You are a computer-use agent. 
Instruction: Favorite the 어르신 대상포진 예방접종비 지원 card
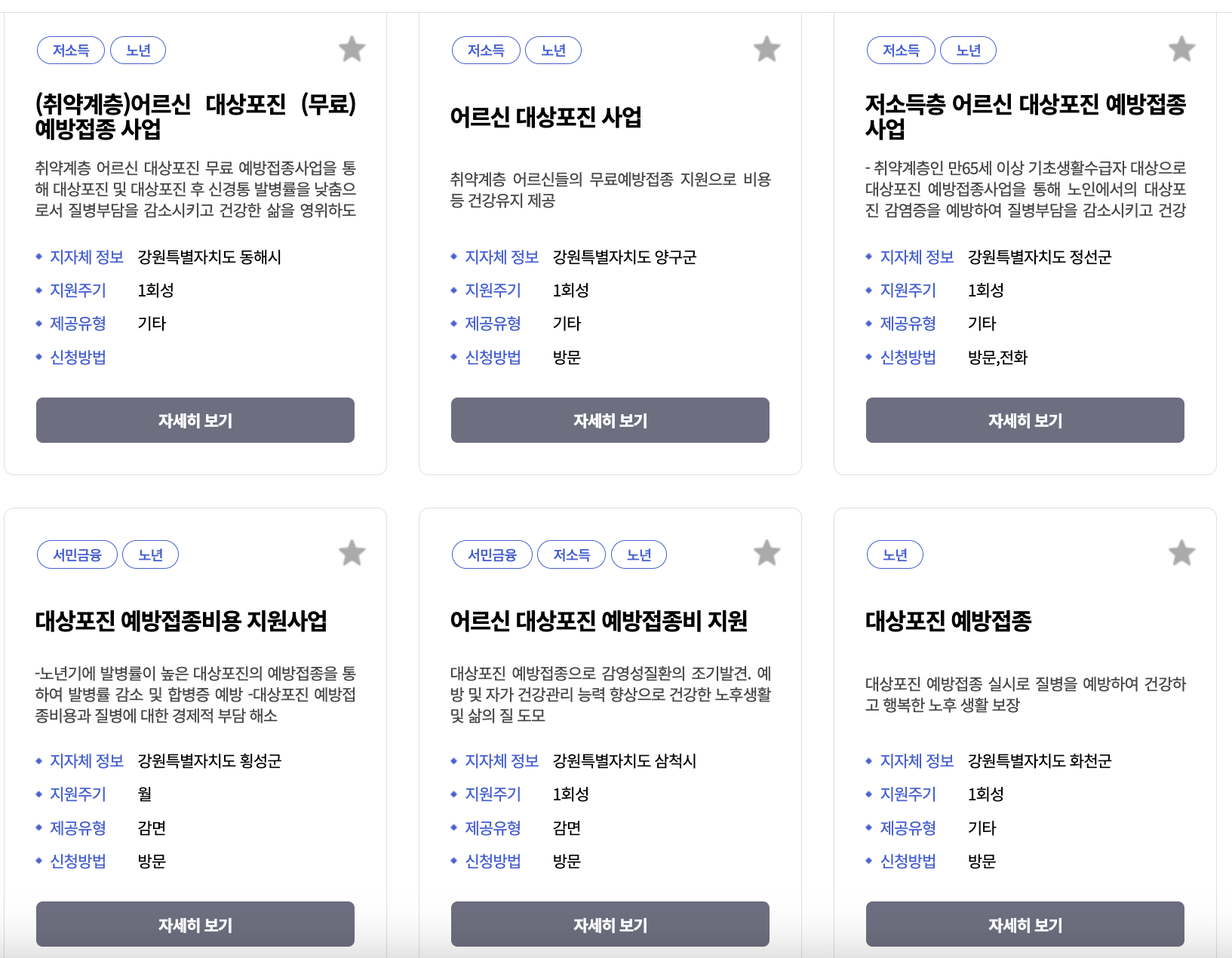coord(767,553)
